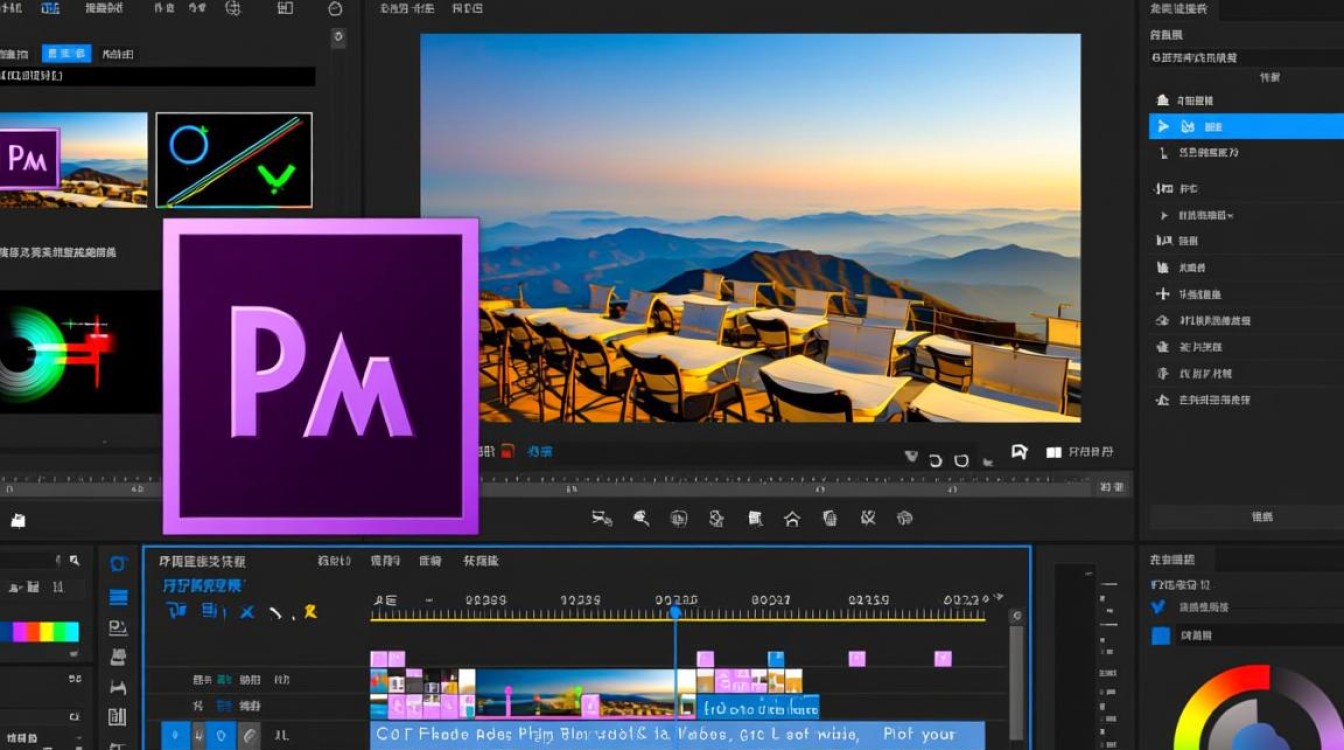This screenshot has height=750, width=1344.
Task: Open the down-arrow dropdown beneath the preview
Action: 911,456
